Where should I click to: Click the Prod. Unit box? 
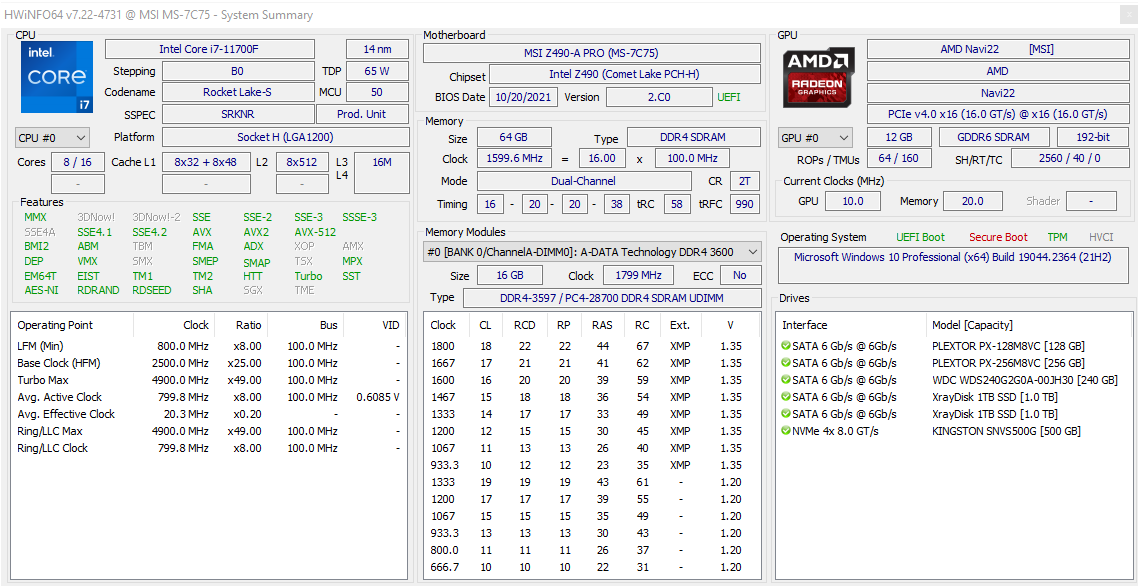[363, 114]
